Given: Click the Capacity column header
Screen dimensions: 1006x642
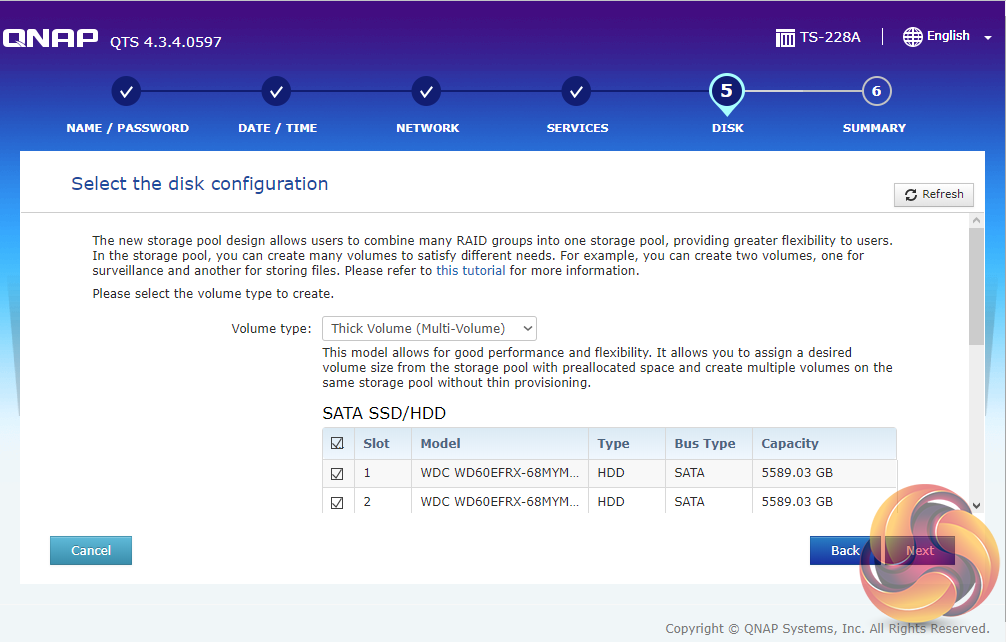Looking at the screenshot, I should point(790,443).
